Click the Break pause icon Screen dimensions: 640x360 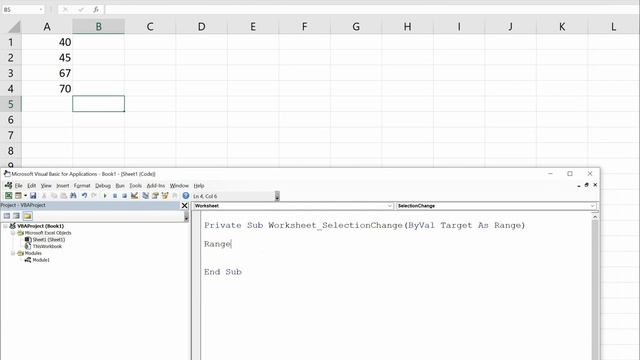115,196
